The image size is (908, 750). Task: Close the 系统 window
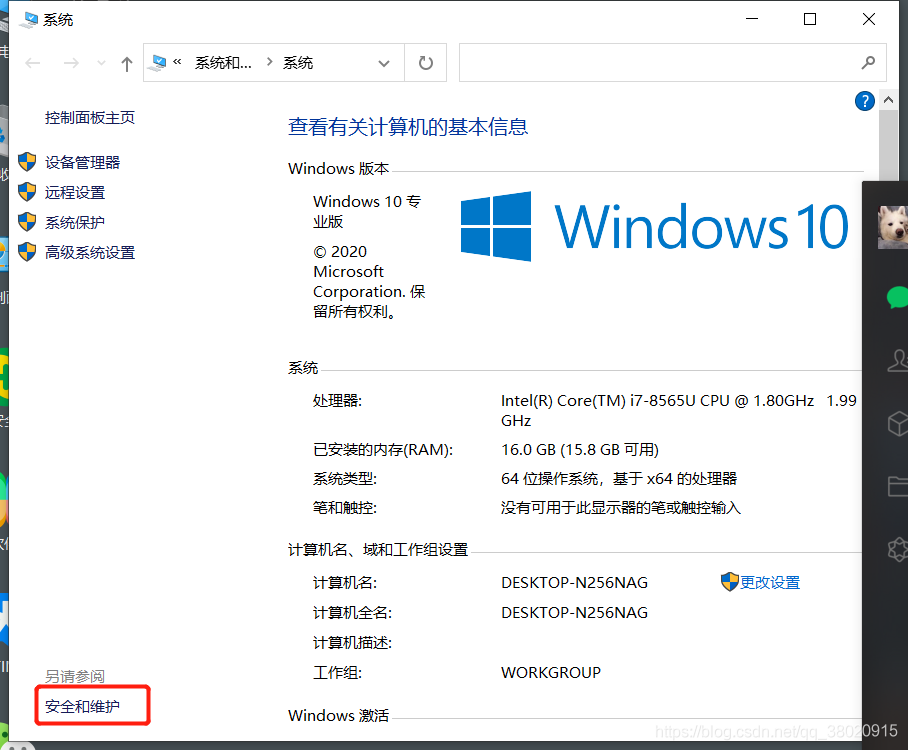pyautogui.click(x=869, y=19)
